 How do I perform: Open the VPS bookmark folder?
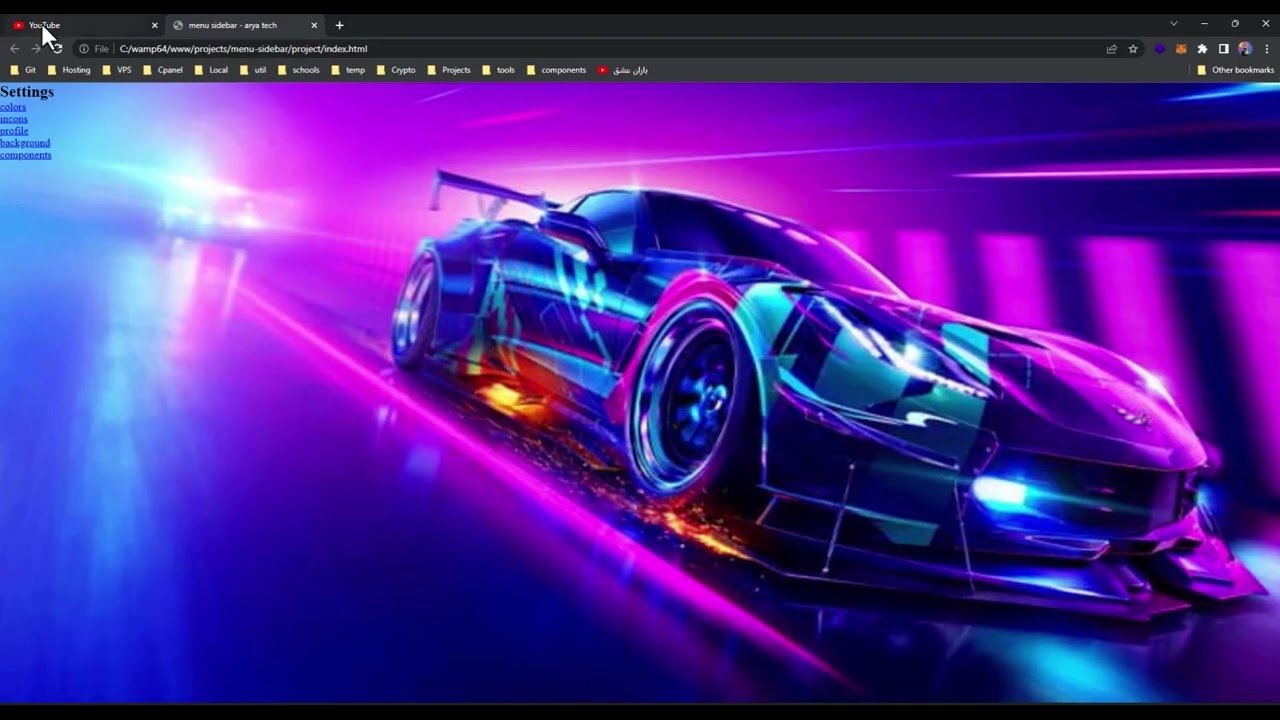(x=117, y=70)
